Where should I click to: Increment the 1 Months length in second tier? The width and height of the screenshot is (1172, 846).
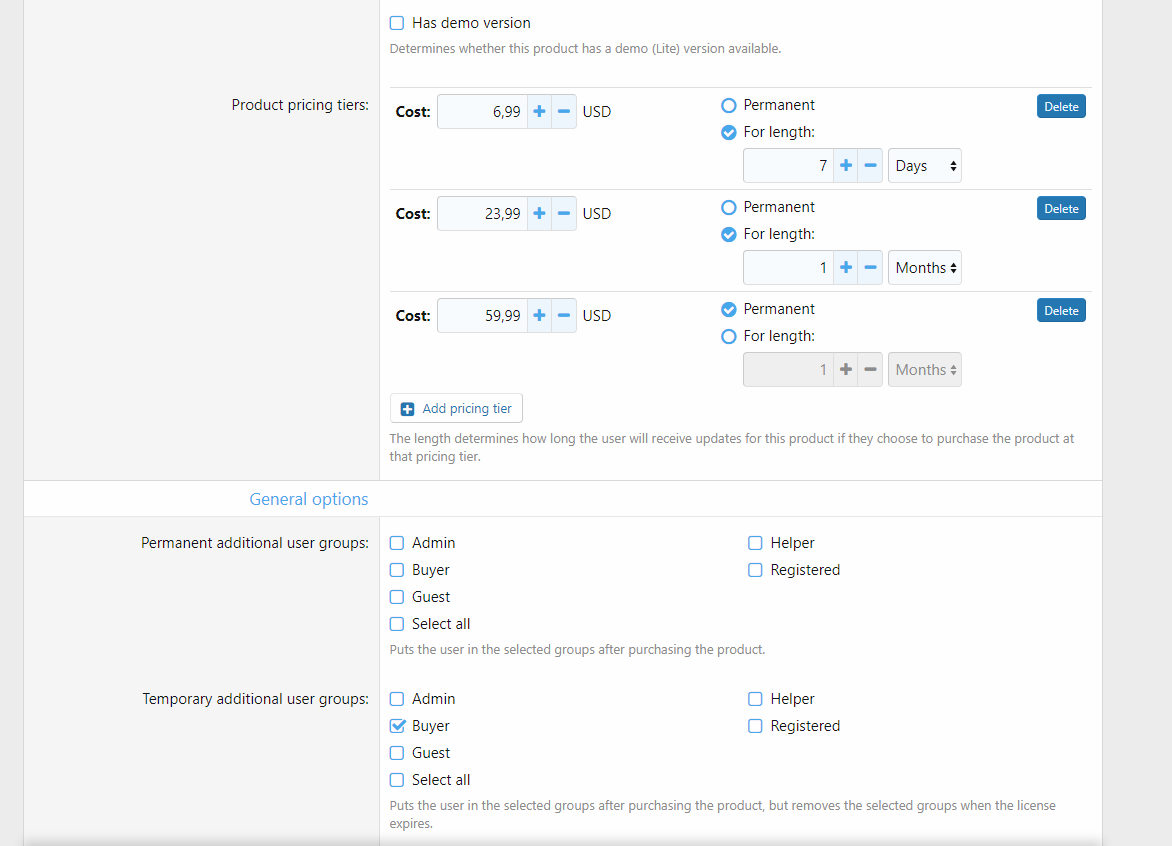tap(846, 268)
